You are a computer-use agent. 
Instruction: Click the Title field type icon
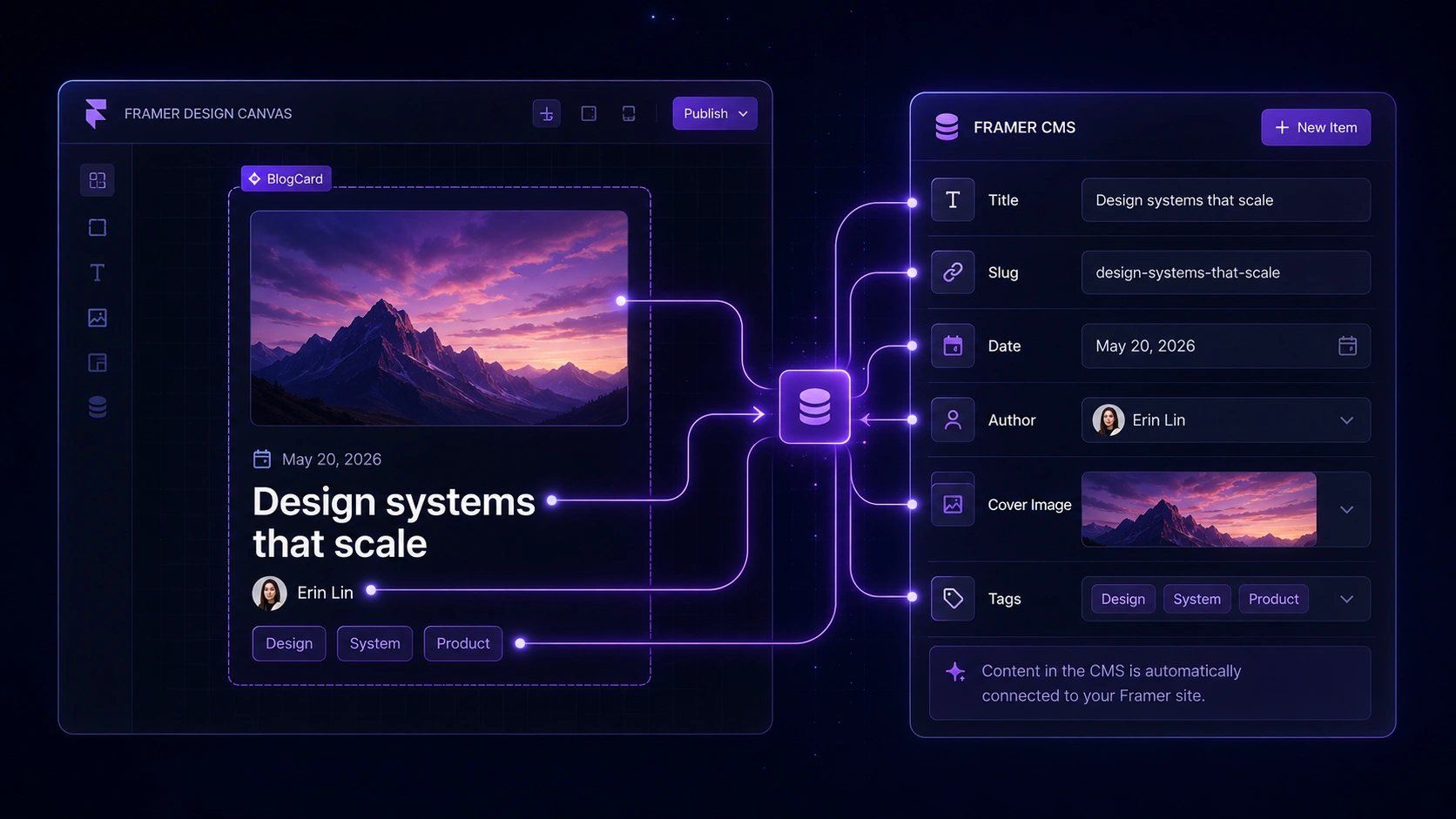click(953, 200)
